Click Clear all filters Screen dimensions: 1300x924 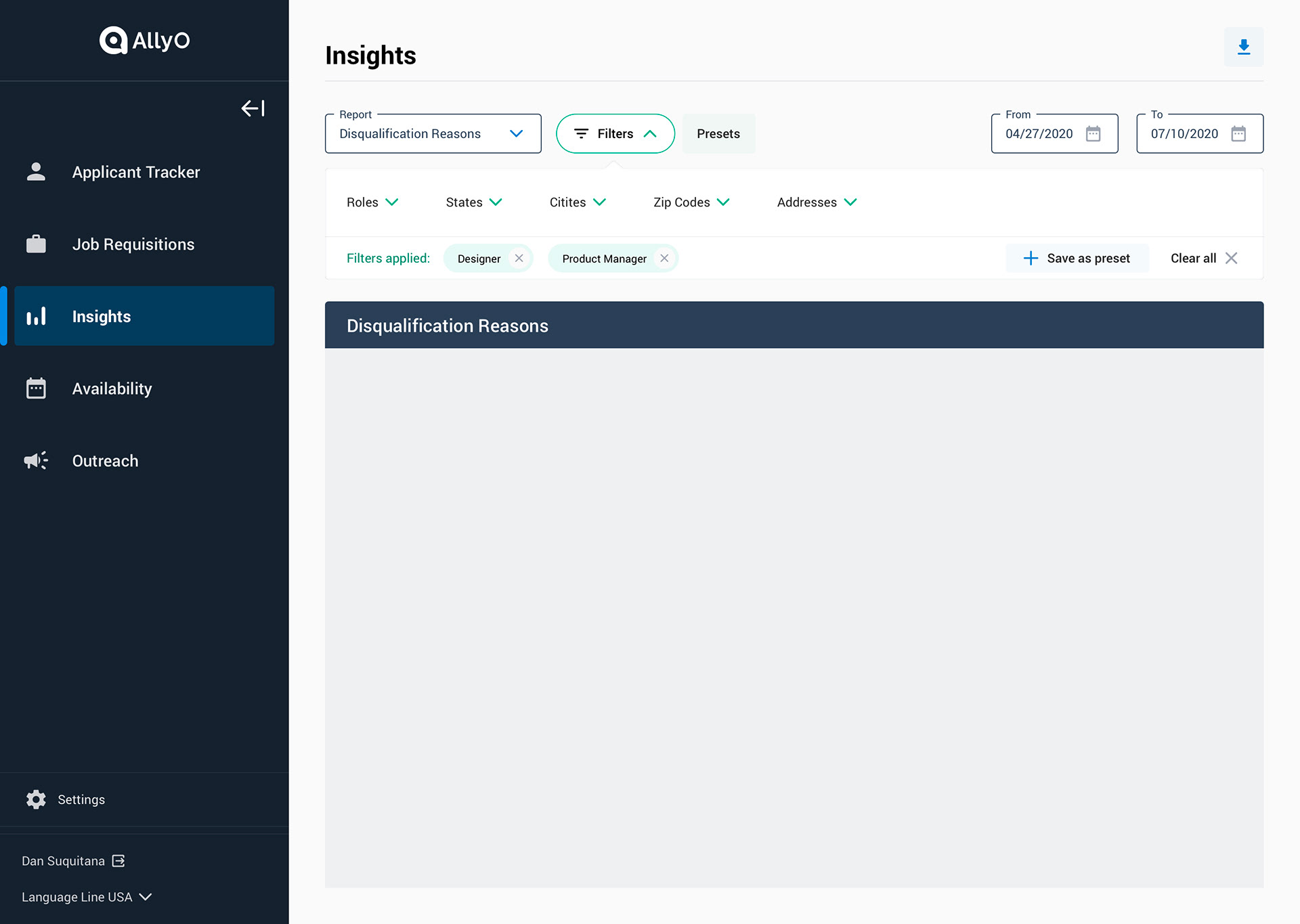pos(1204,258)
